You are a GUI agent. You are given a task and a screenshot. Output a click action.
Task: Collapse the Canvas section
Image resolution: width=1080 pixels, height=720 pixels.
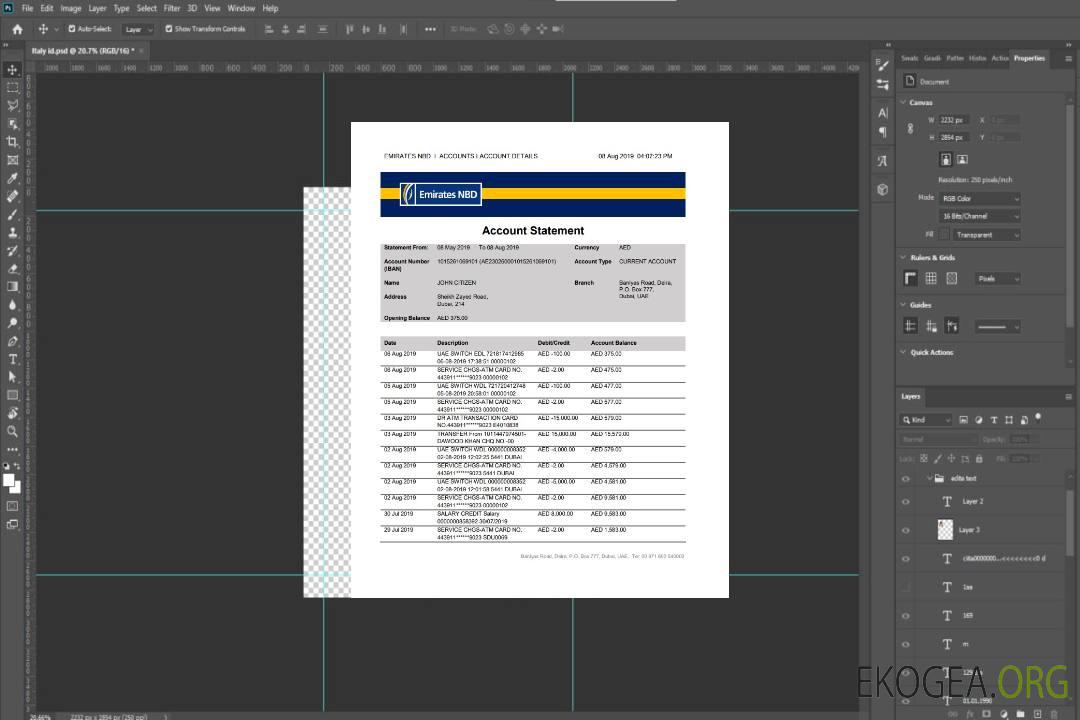(904, 102)
